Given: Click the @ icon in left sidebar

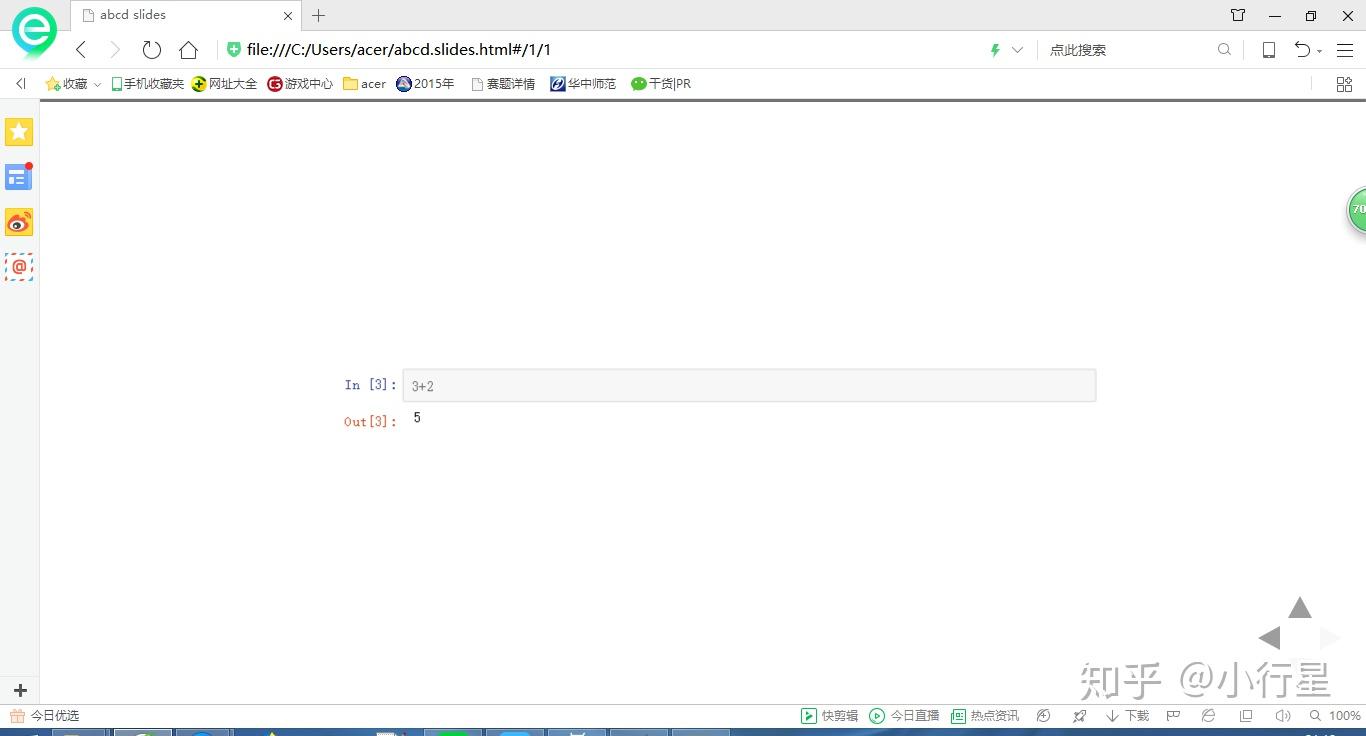Looking at the screenshot, I should click(x=19, y=267).
